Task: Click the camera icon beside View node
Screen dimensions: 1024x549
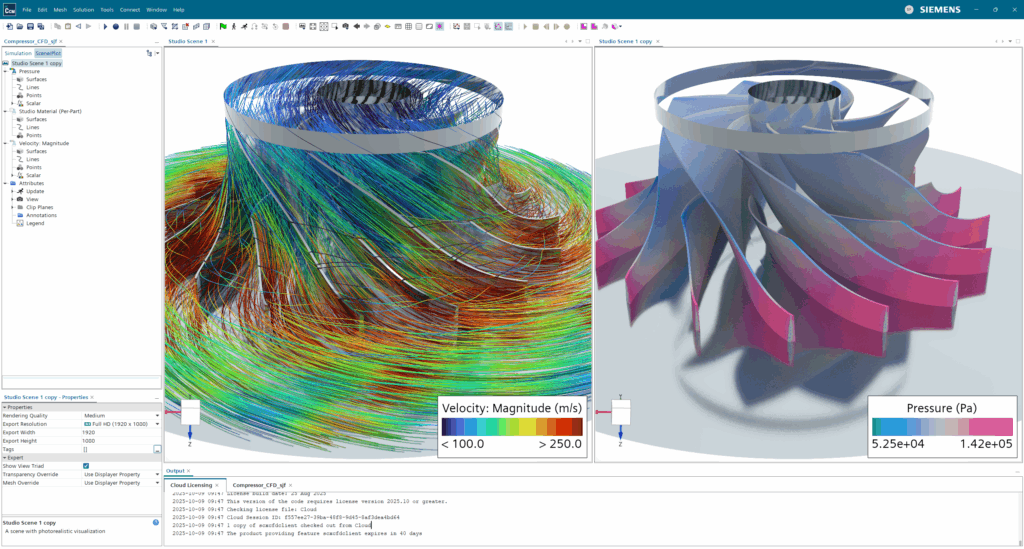Action: coord(19,199)
